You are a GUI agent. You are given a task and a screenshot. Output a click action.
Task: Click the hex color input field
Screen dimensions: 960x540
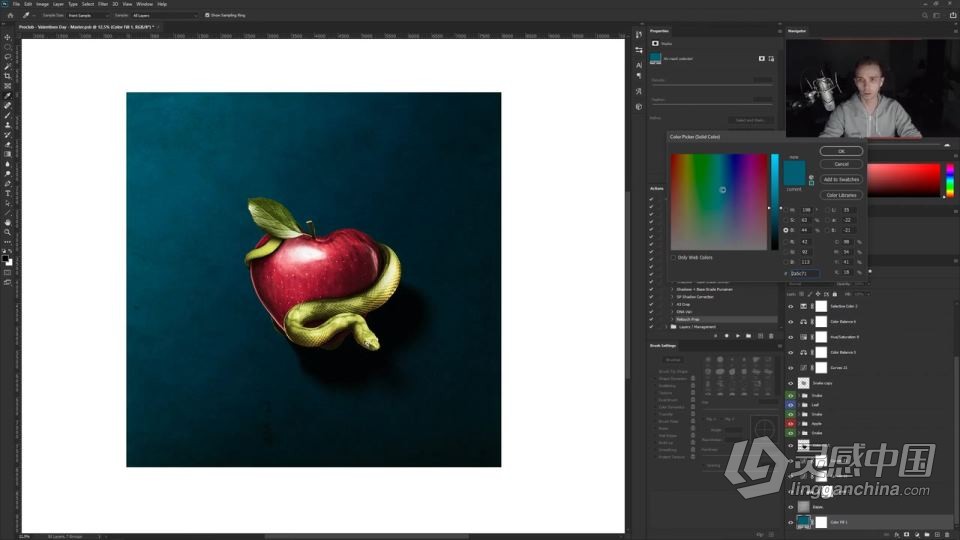click(x=804, y=274)
